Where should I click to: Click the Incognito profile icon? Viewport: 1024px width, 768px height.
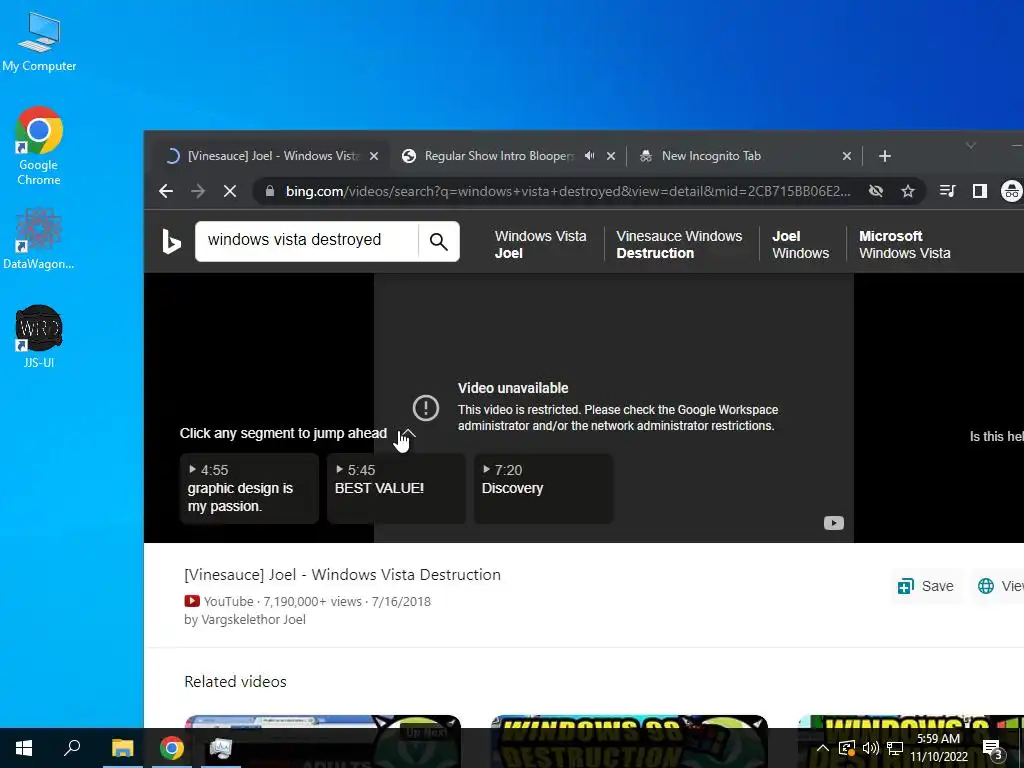(x=1012, y=191)
